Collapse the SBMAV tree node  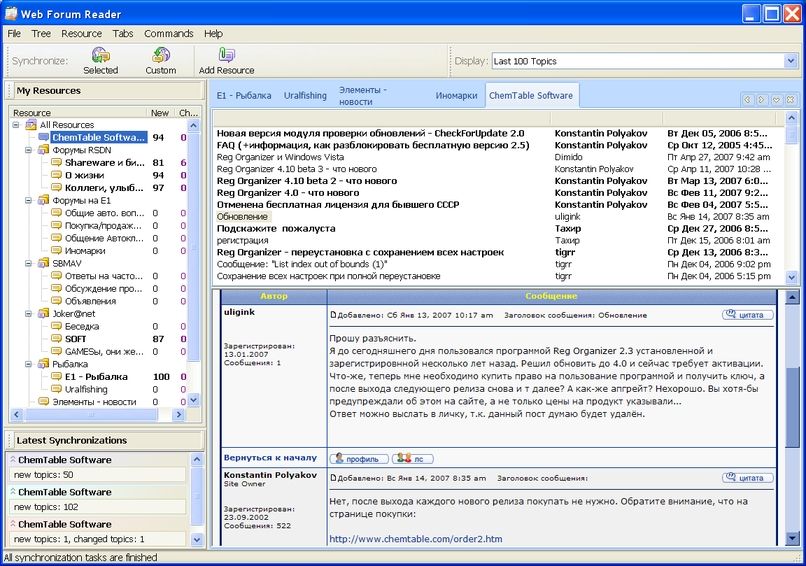29,263
